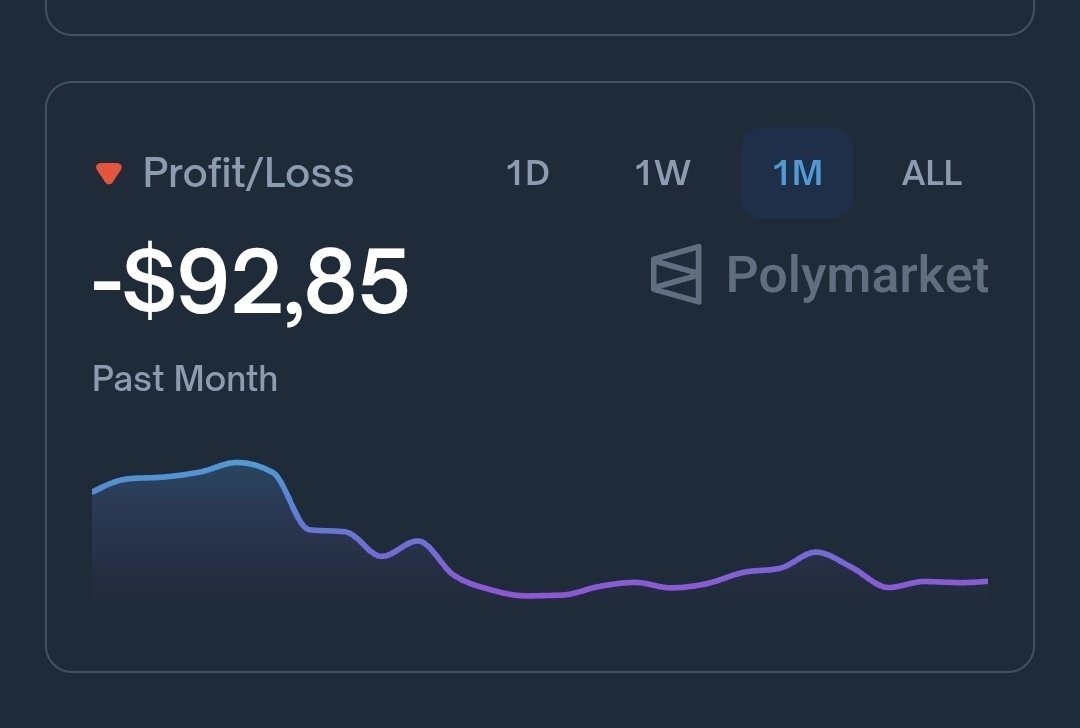
Task: Click the profit/loss line chart
Action: [540, 529]
